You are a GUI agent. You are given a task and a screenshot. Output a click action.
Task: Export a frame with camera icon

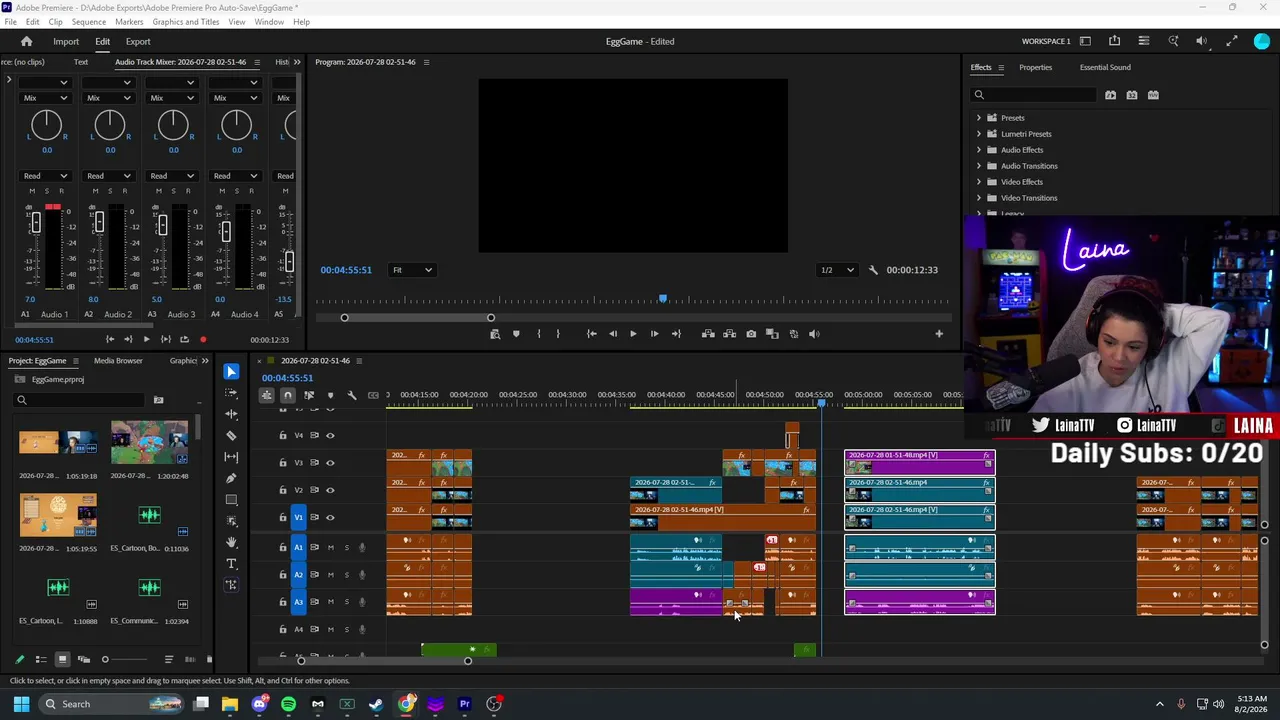pyautogui.click(x=751, y=334)
